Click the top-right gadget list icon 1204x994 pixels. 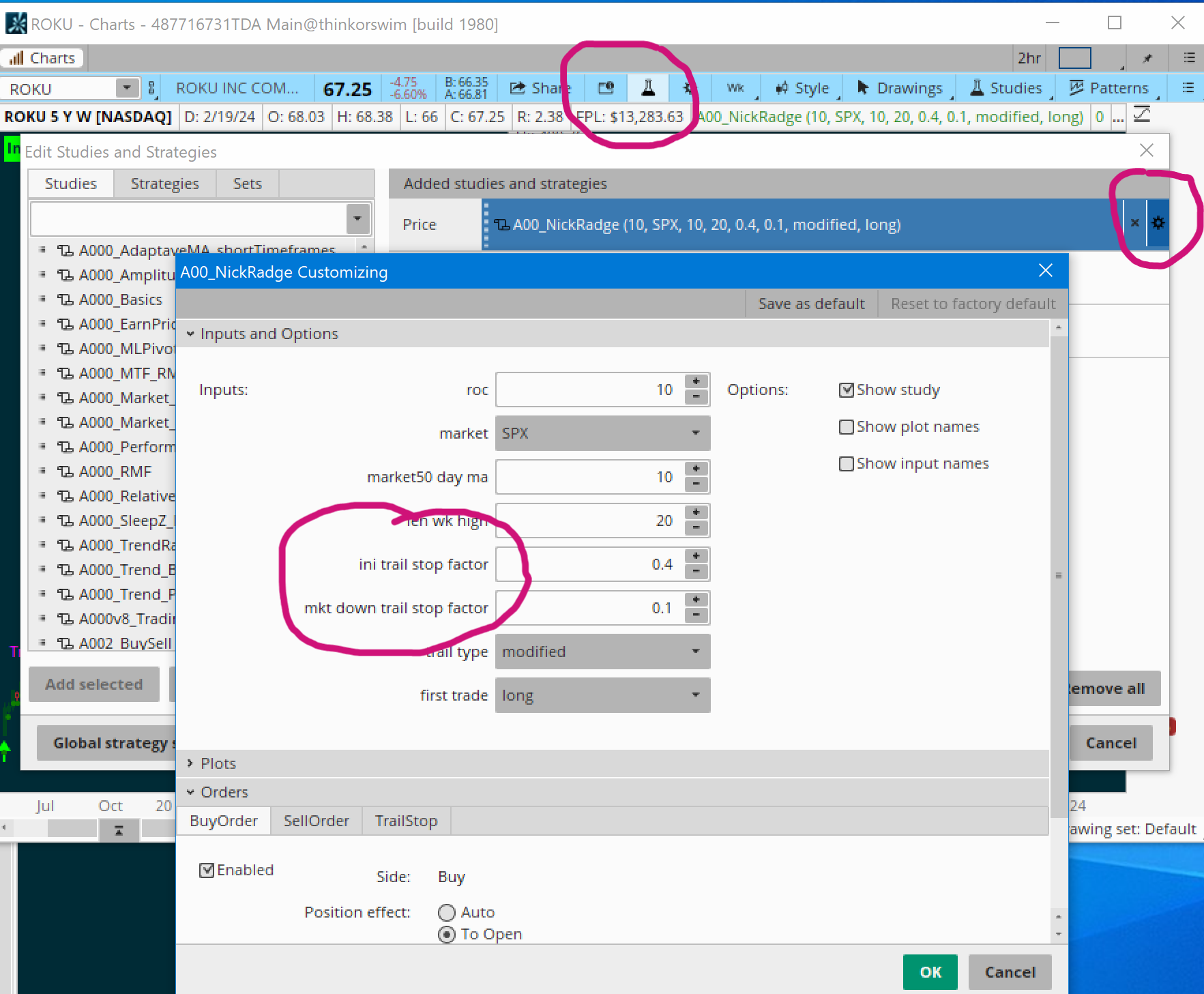point(1190,58)
